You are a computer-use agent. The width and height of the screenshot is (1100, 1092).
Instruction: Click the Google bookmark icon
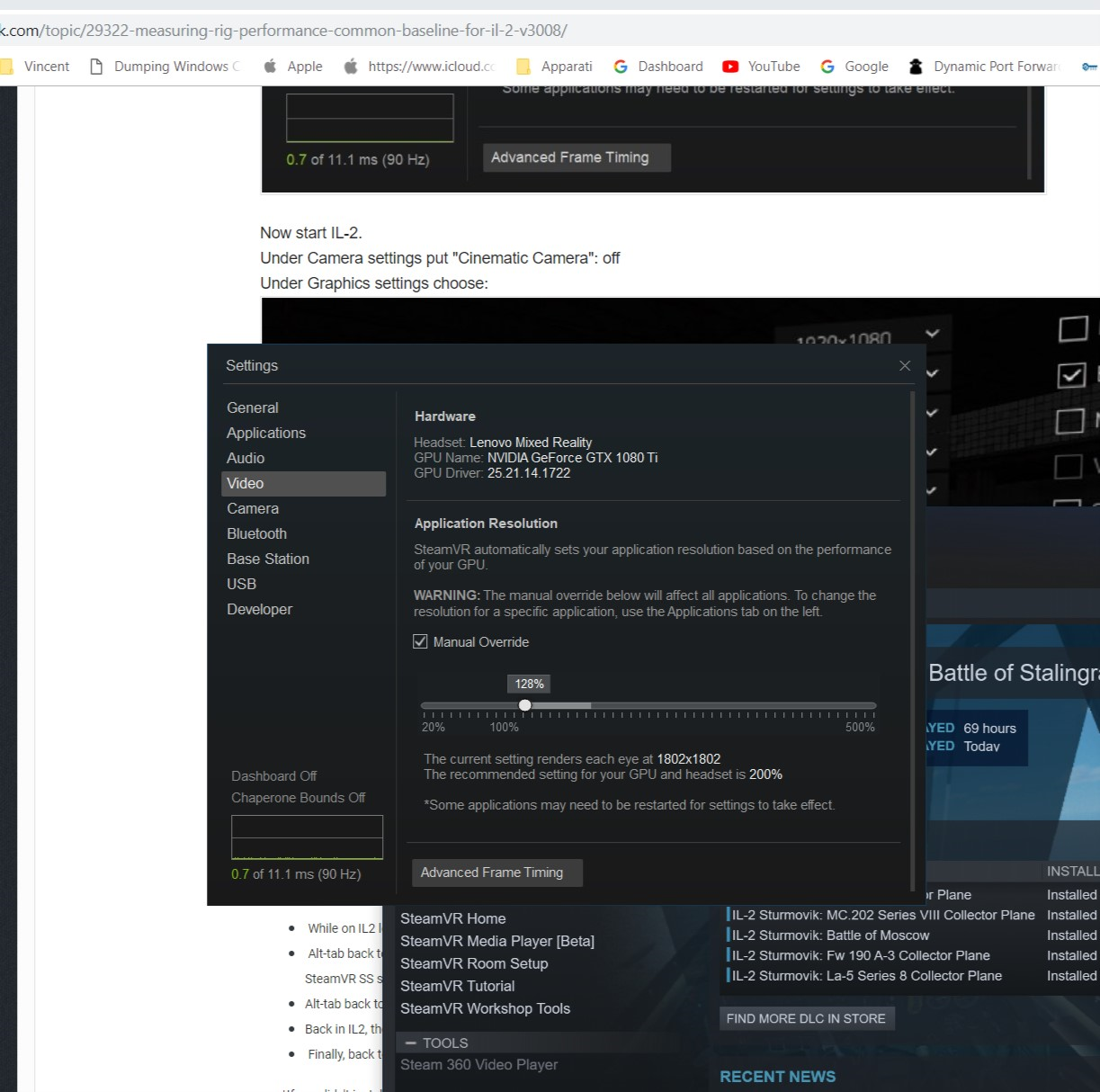[827, 67]
